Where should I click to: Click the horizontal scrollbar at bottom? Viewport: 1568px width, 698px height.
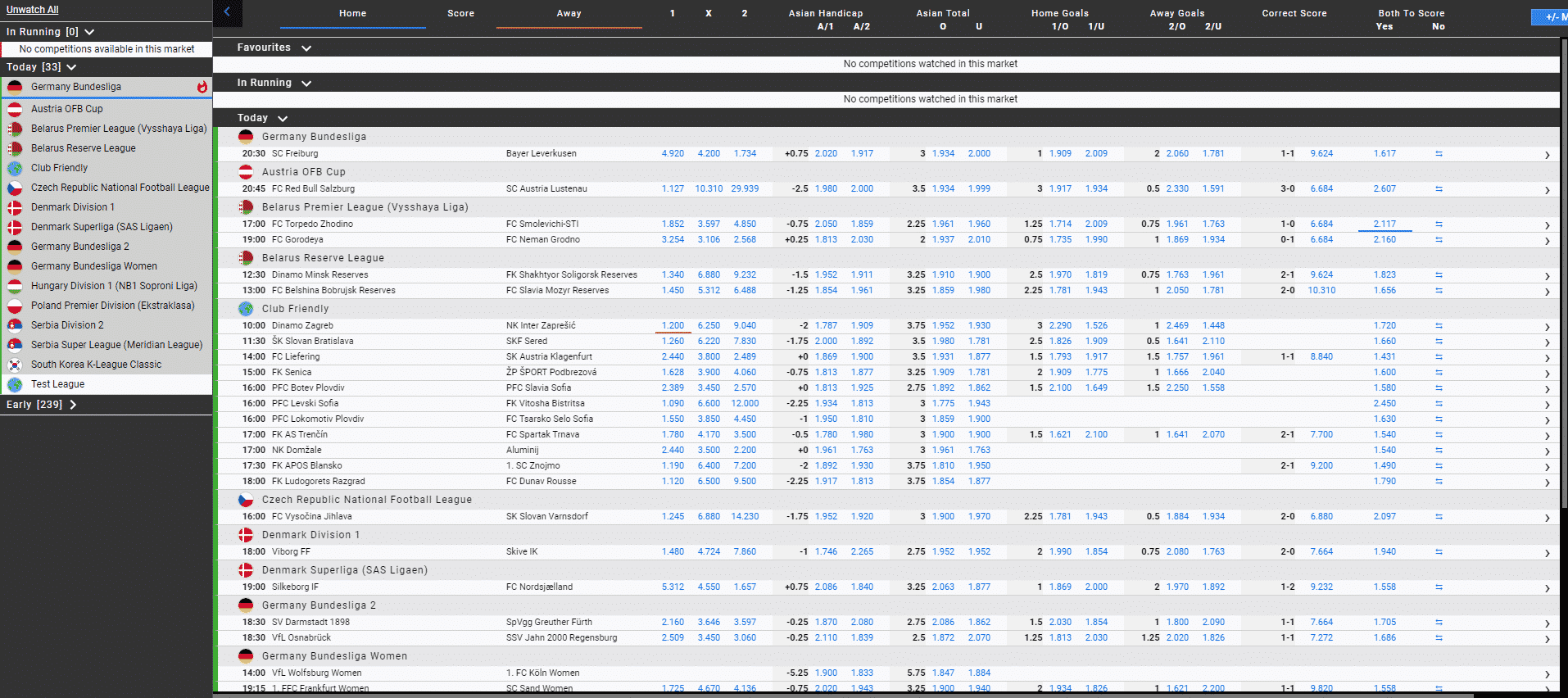(844, 695)
